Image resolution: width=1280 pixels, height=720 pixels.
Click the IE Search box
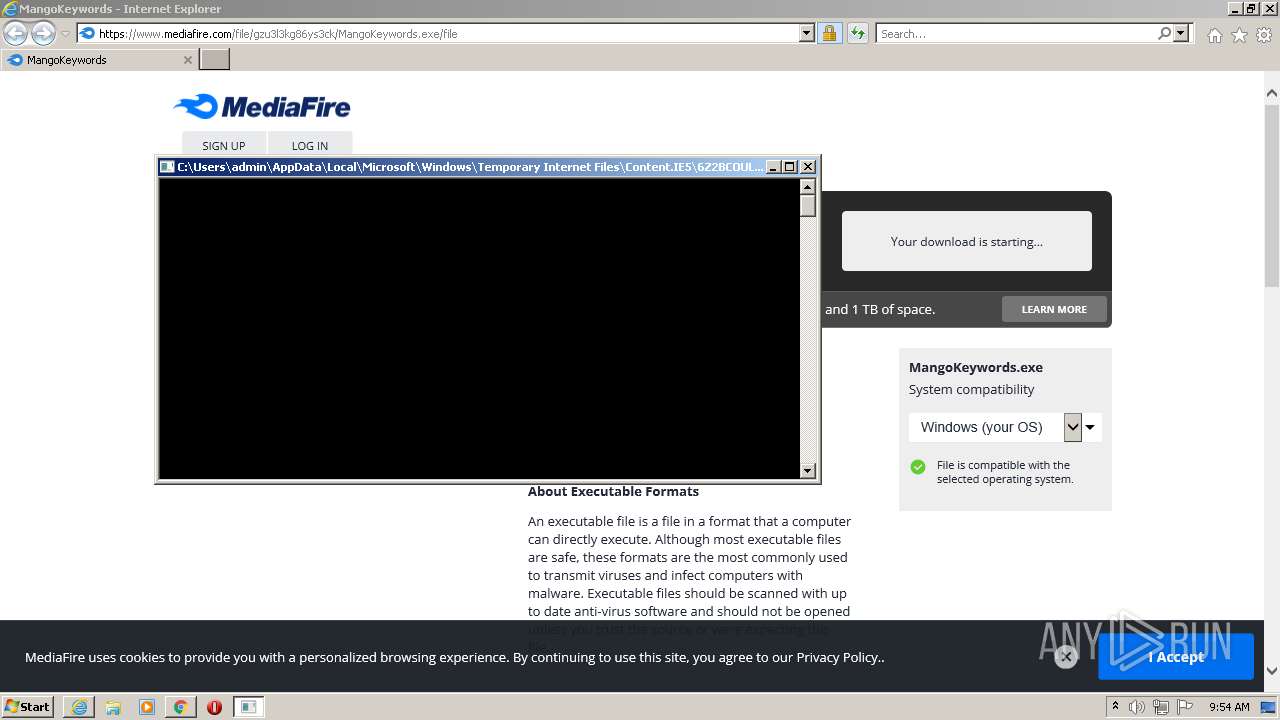1016,34
